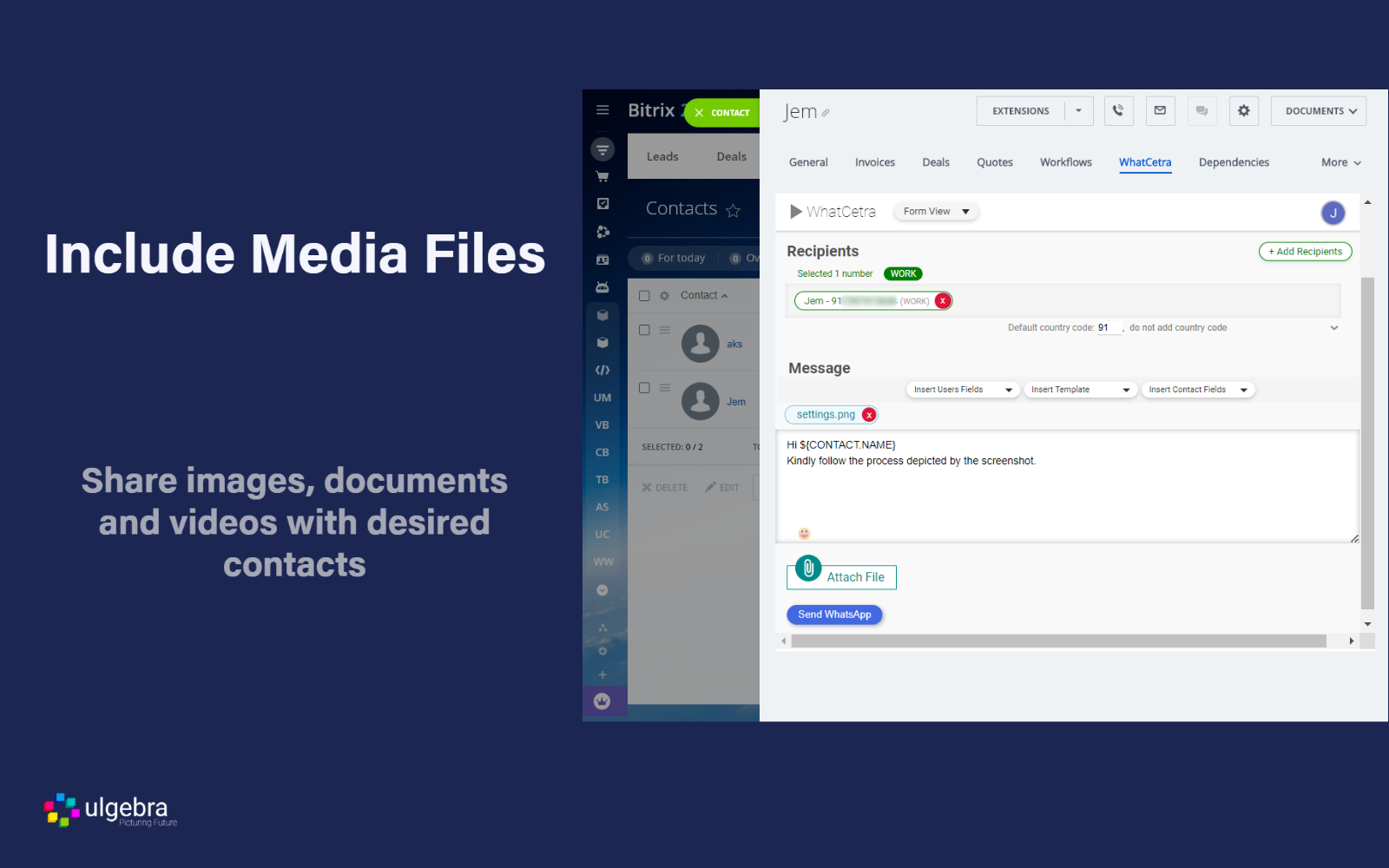Image resolution: width=1389 pixels, height=868 pixels.
Task: Open the gear settings button beside Documents
Action: (1244, 111)
